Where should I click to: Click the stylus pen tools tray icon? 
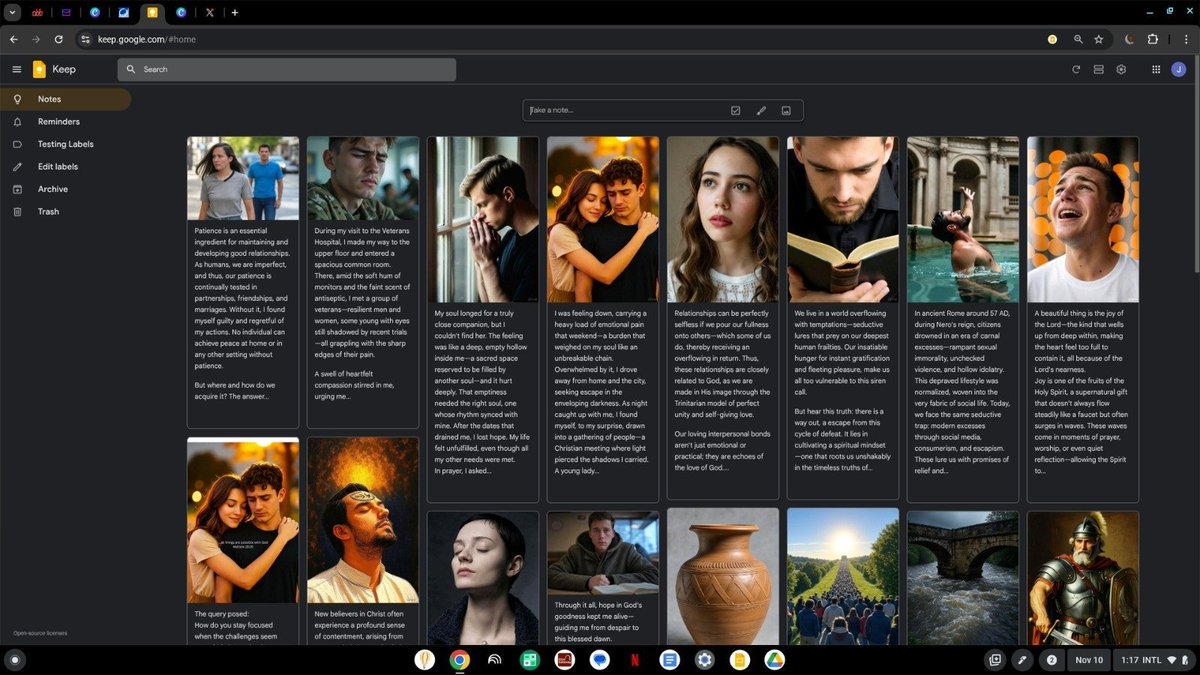pyautogui.click(x=1022, y=660)
